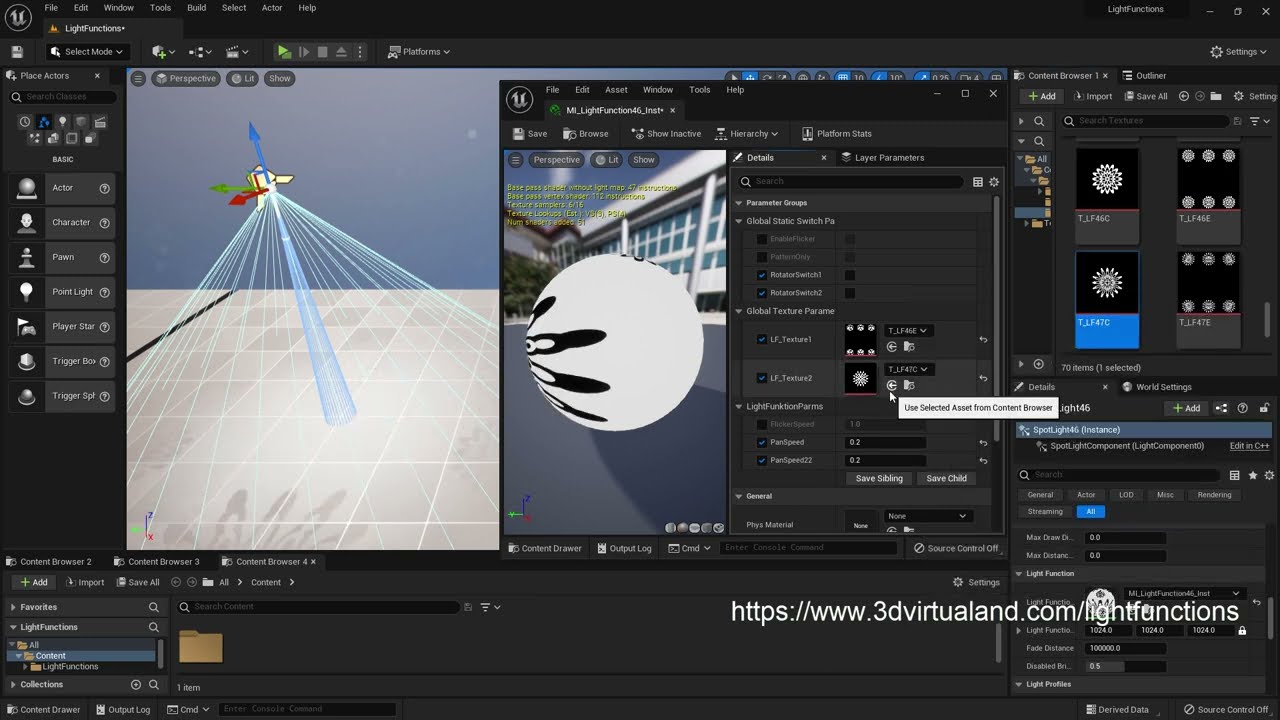Use selected asset for LF_Texture1
Image resolution: width=1280 pixels, height=720 pixels.
(892, 347)
